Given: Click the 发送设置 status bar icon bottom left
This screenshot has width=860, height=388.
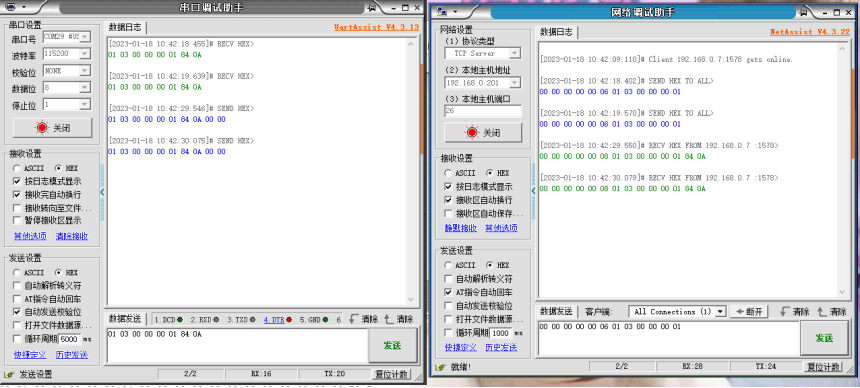Looking at the screenshot, I should coord(8,374).
